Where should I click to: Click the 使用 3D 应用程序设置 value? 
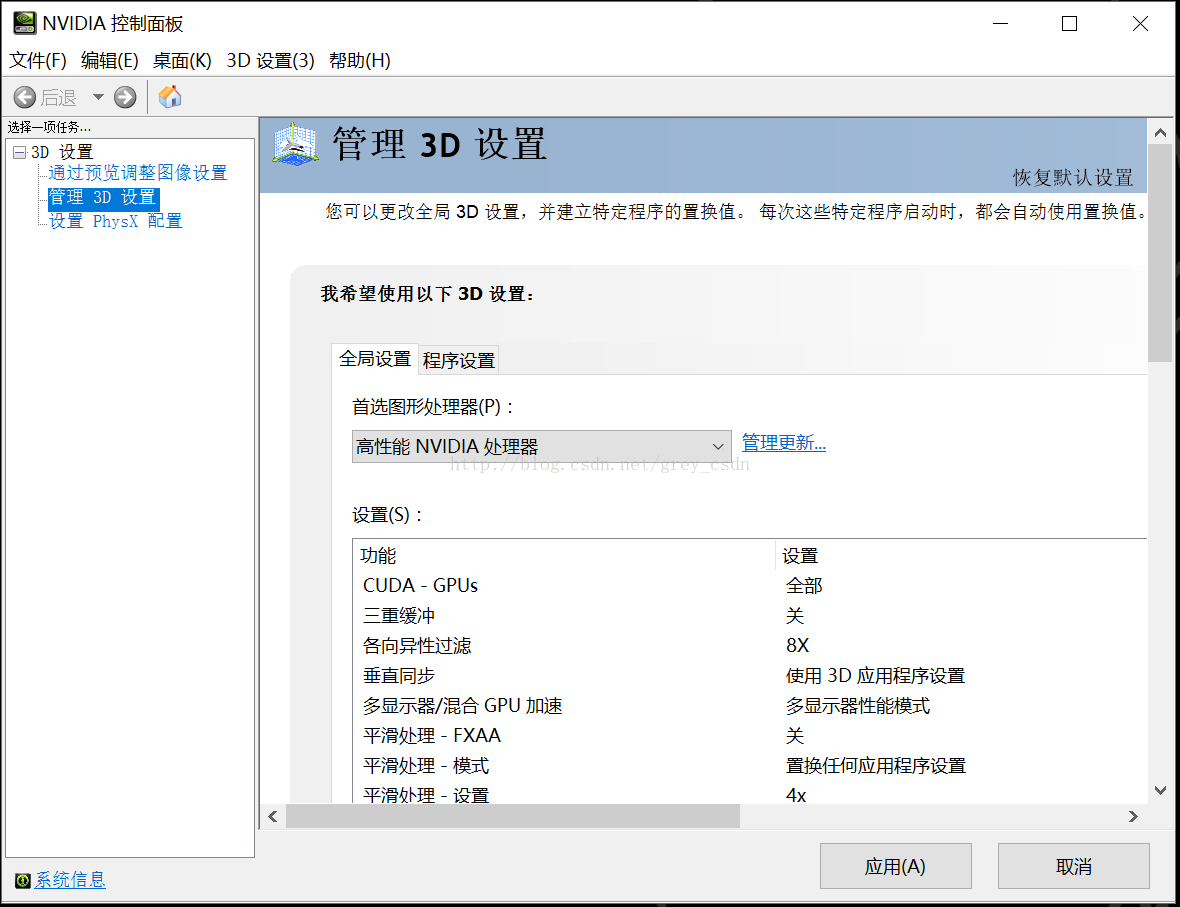[x=875, y=676]
